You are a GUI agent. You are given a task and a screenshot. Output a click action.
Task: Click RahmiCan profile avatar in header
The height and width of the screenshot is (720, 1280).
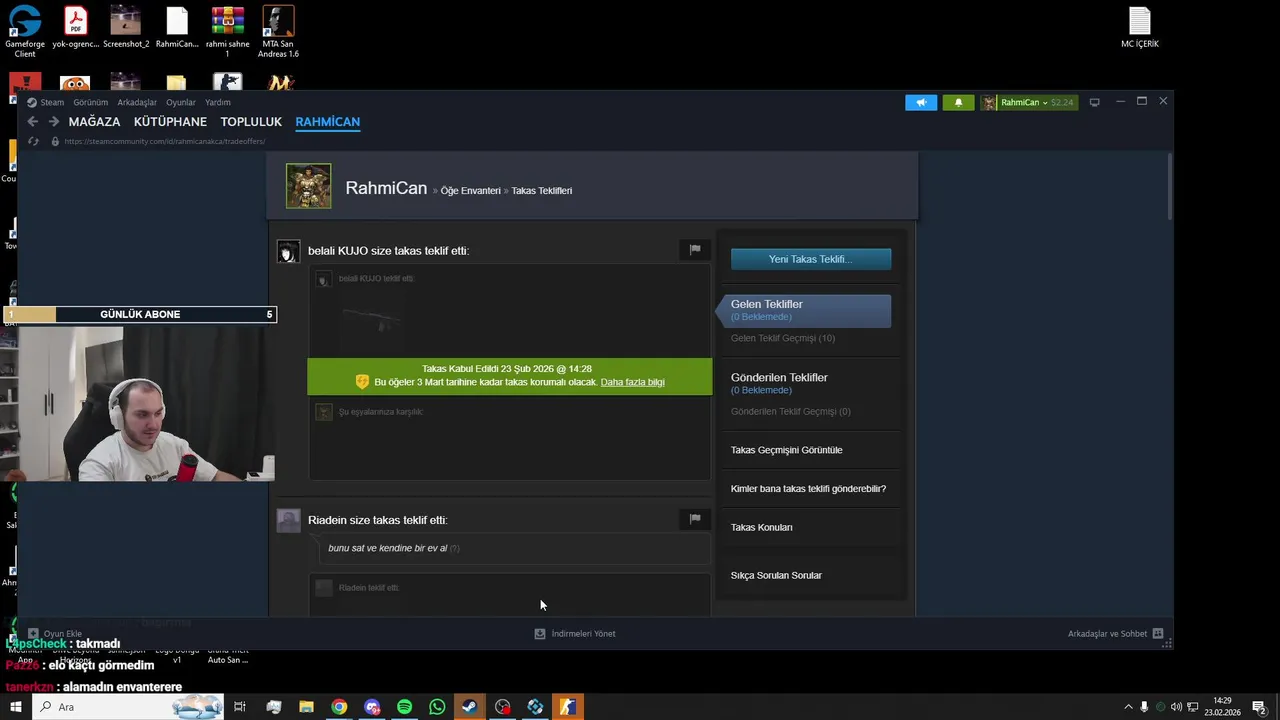click(x=309, y=186)
